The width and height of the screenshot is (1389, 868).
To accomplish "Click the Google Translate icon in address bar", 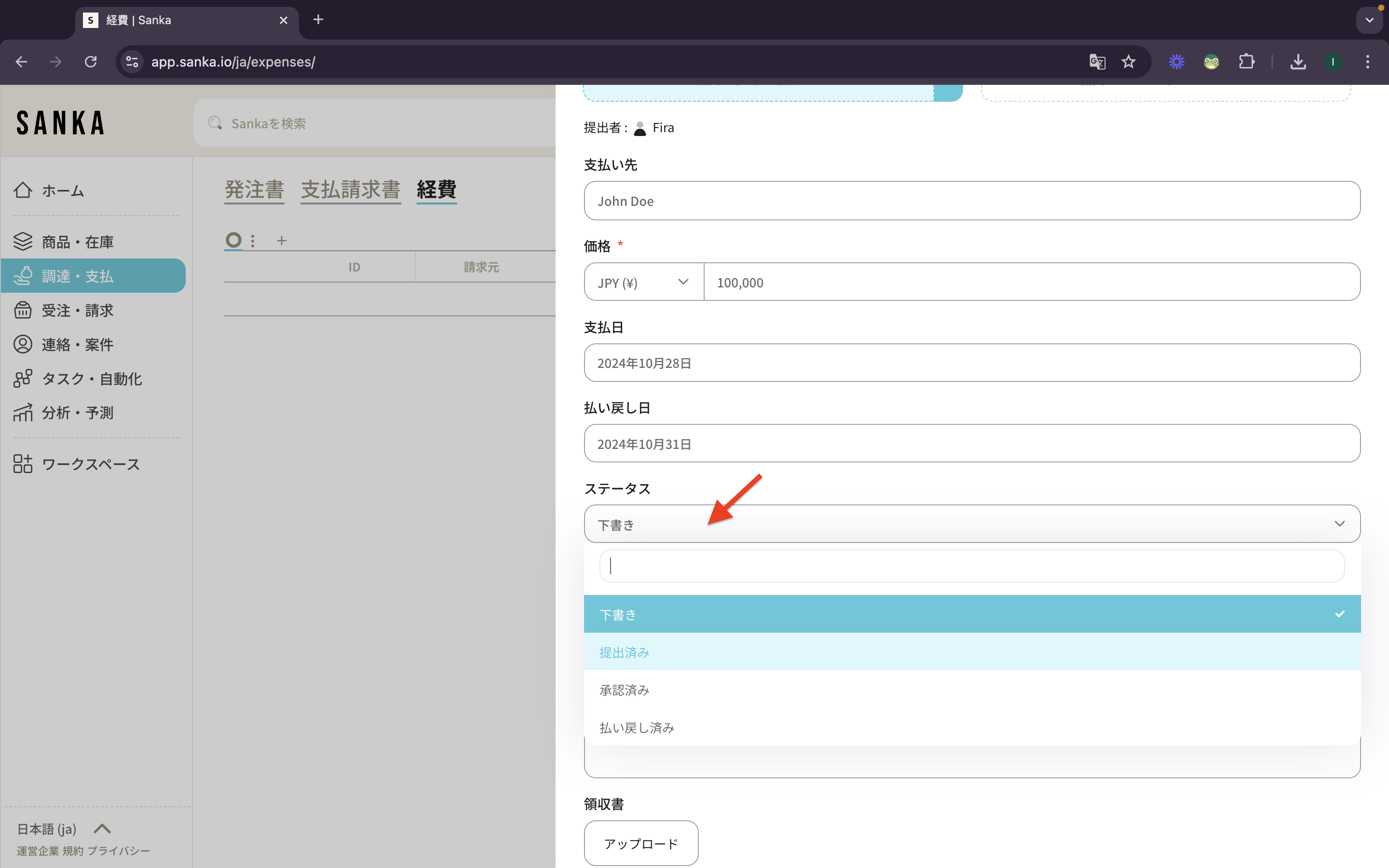I will 1097,62.
